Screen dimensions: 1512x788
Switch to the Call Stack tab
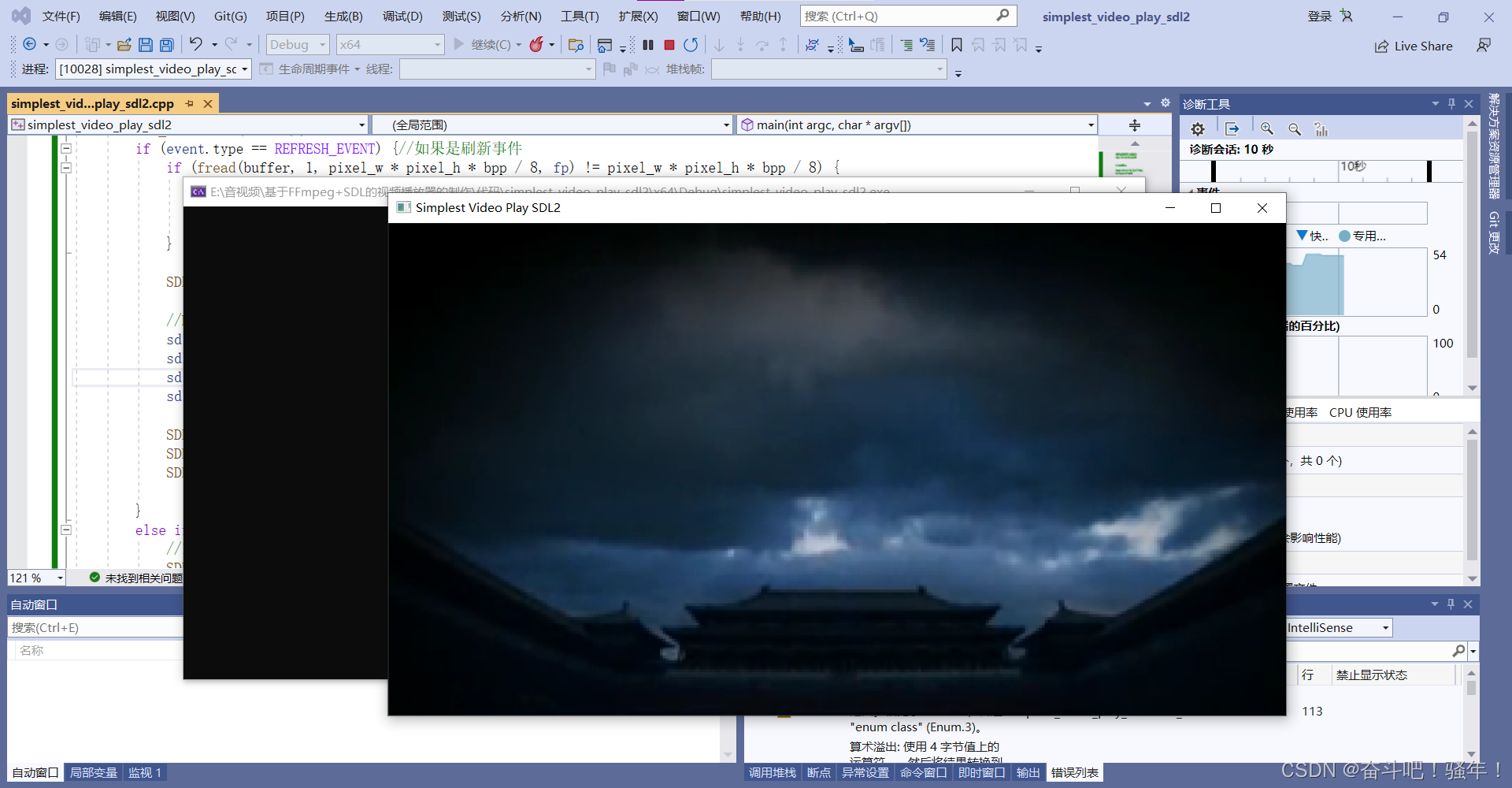point(773,773)
